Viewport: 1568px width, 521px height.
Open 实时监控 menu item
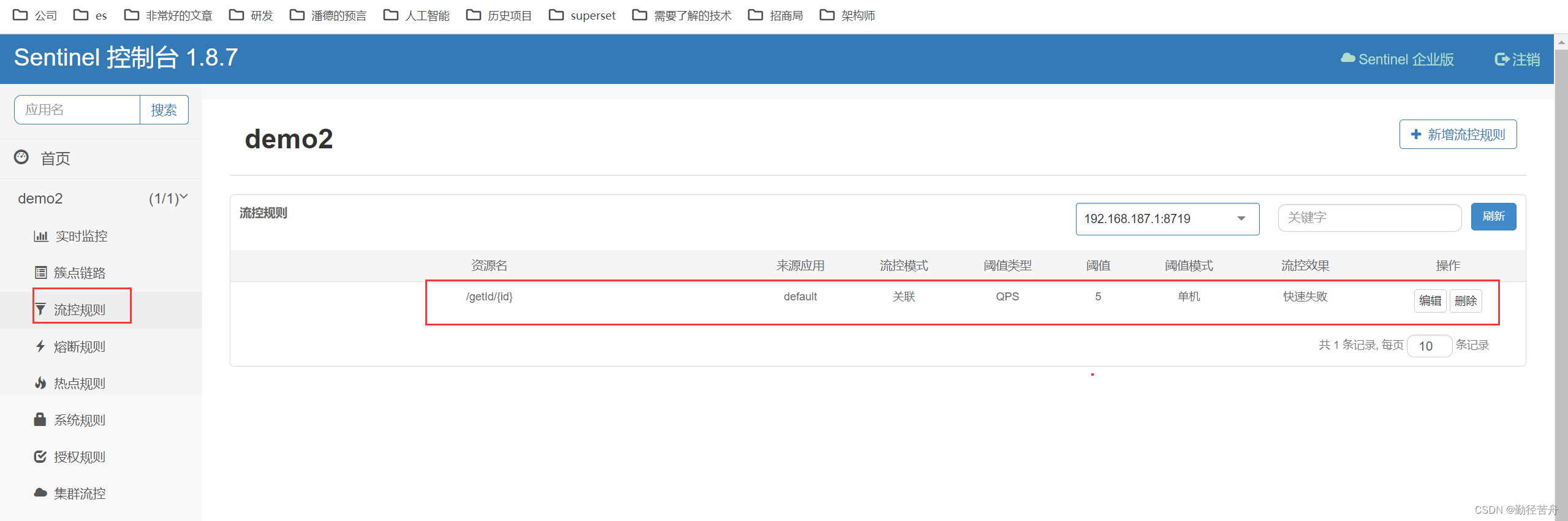[x=81, y=236]
